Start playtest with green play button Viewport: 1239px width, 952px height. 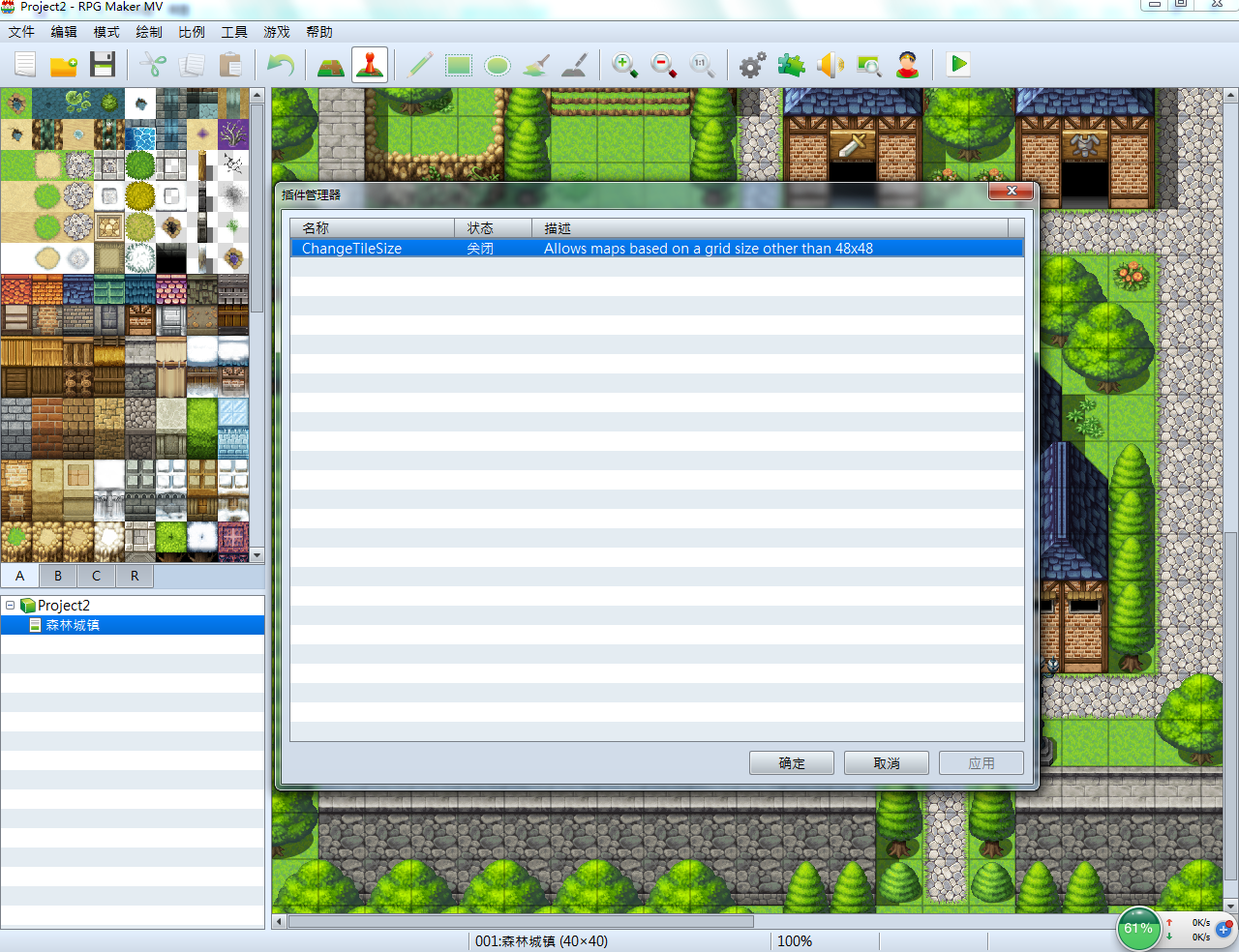pos(958,65)
